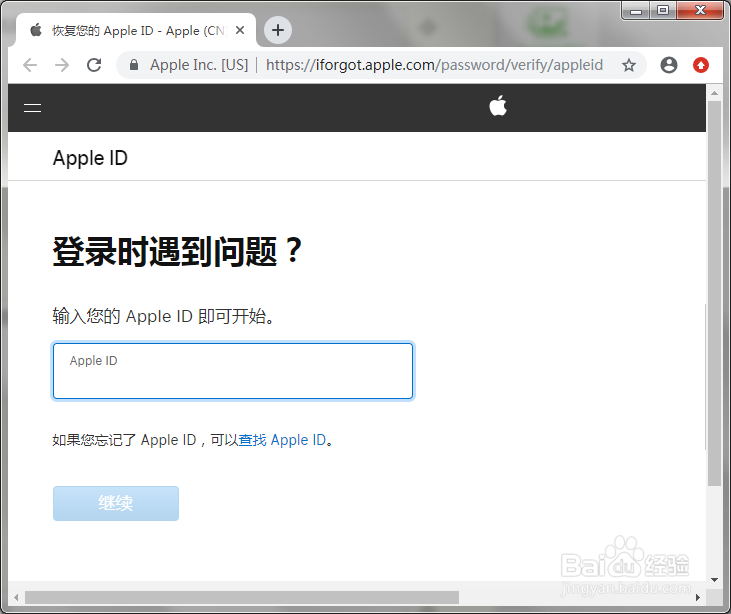Screen dimensions: 731x614
Task: Click the horizontal scrollbar left arrow
Action: [16, 597]
